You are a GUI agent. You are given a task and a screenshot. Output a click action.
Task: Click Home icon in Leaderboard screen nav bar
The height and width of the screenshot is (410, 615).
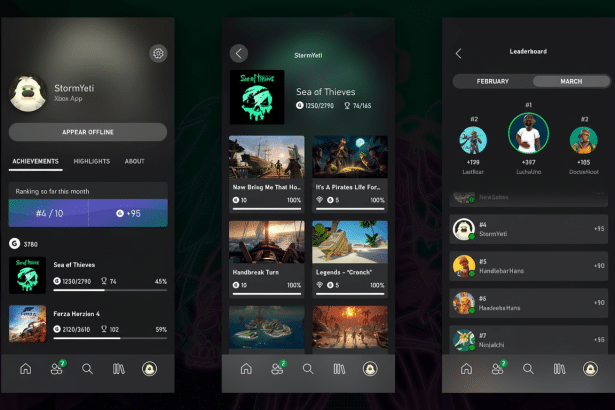466,369
